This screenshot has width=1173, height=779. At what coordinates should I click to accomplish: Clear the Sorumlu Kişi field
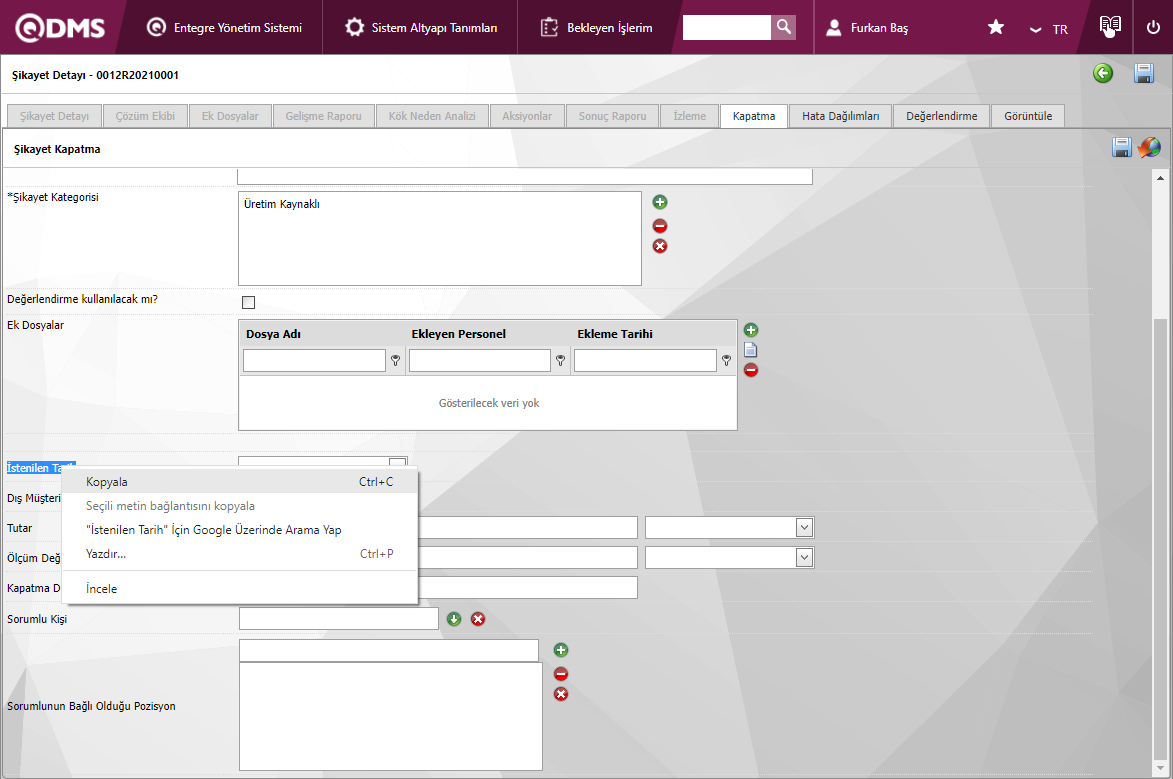478,619
